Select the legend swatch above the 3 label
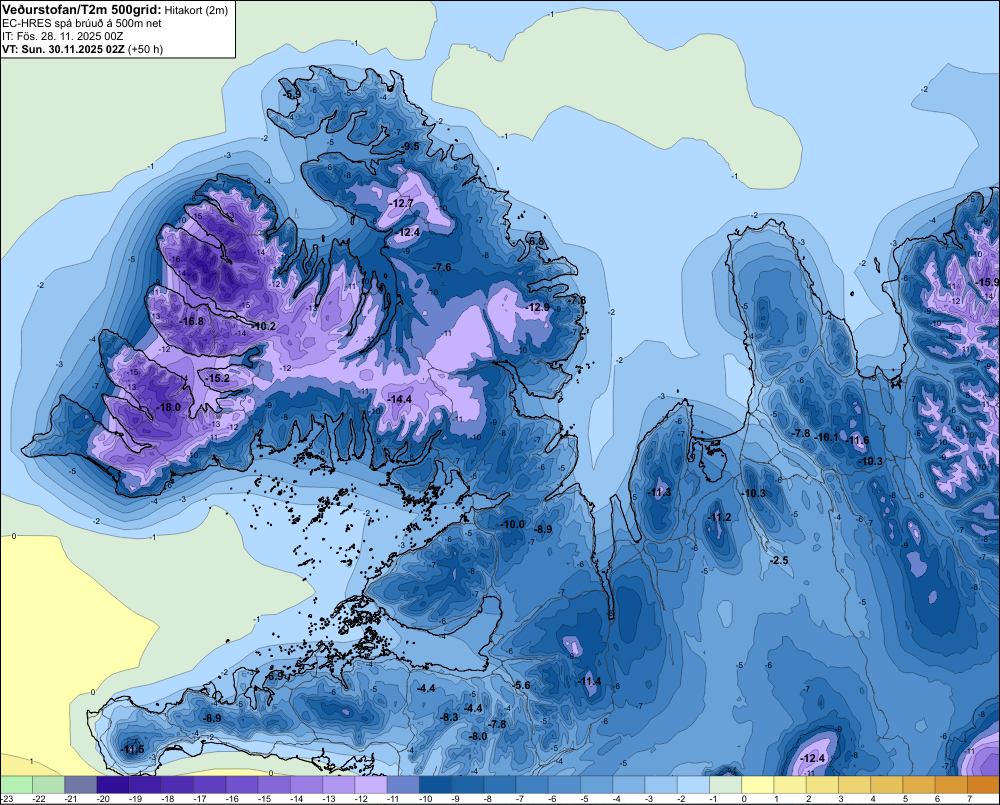The image size is (1000, 805). [x=855, y=785]
